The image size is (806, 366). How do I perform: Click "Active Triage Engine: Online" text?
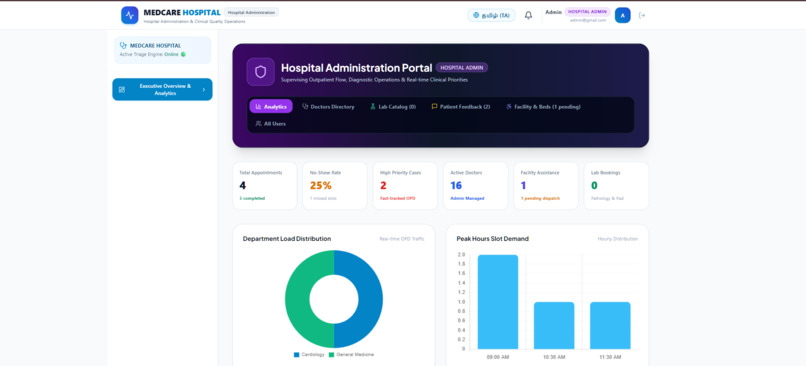149,54
